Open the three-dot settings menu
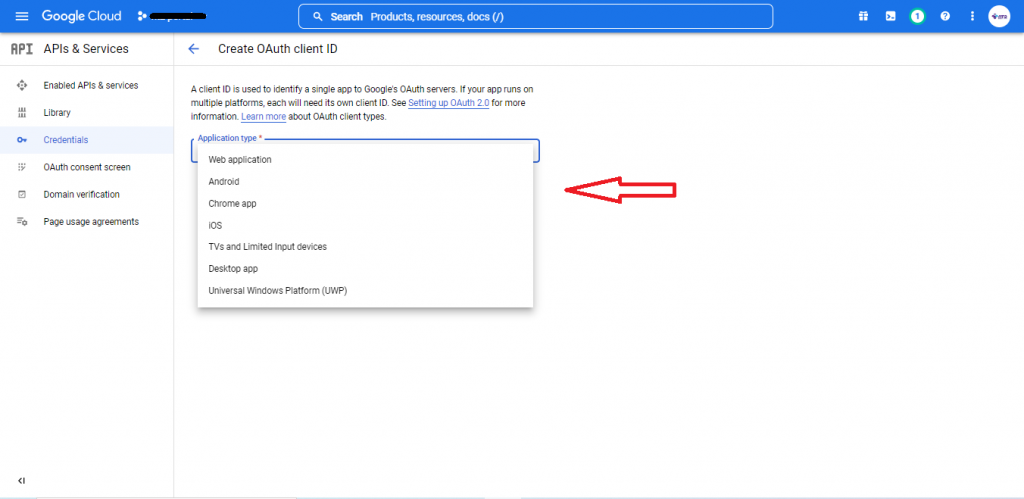Image resolution: width=1024 pixels, height=499 pixels. (972, 16)
